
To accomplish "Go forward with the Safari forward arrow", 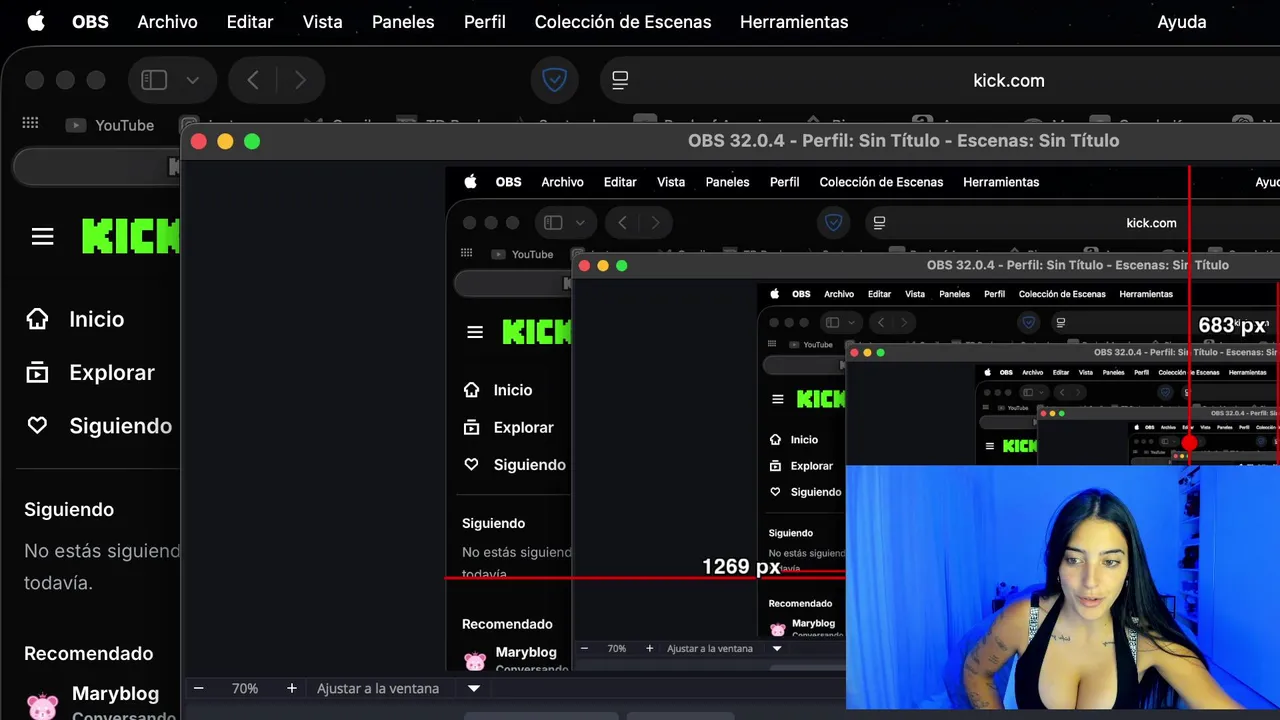I will point(300,80).
